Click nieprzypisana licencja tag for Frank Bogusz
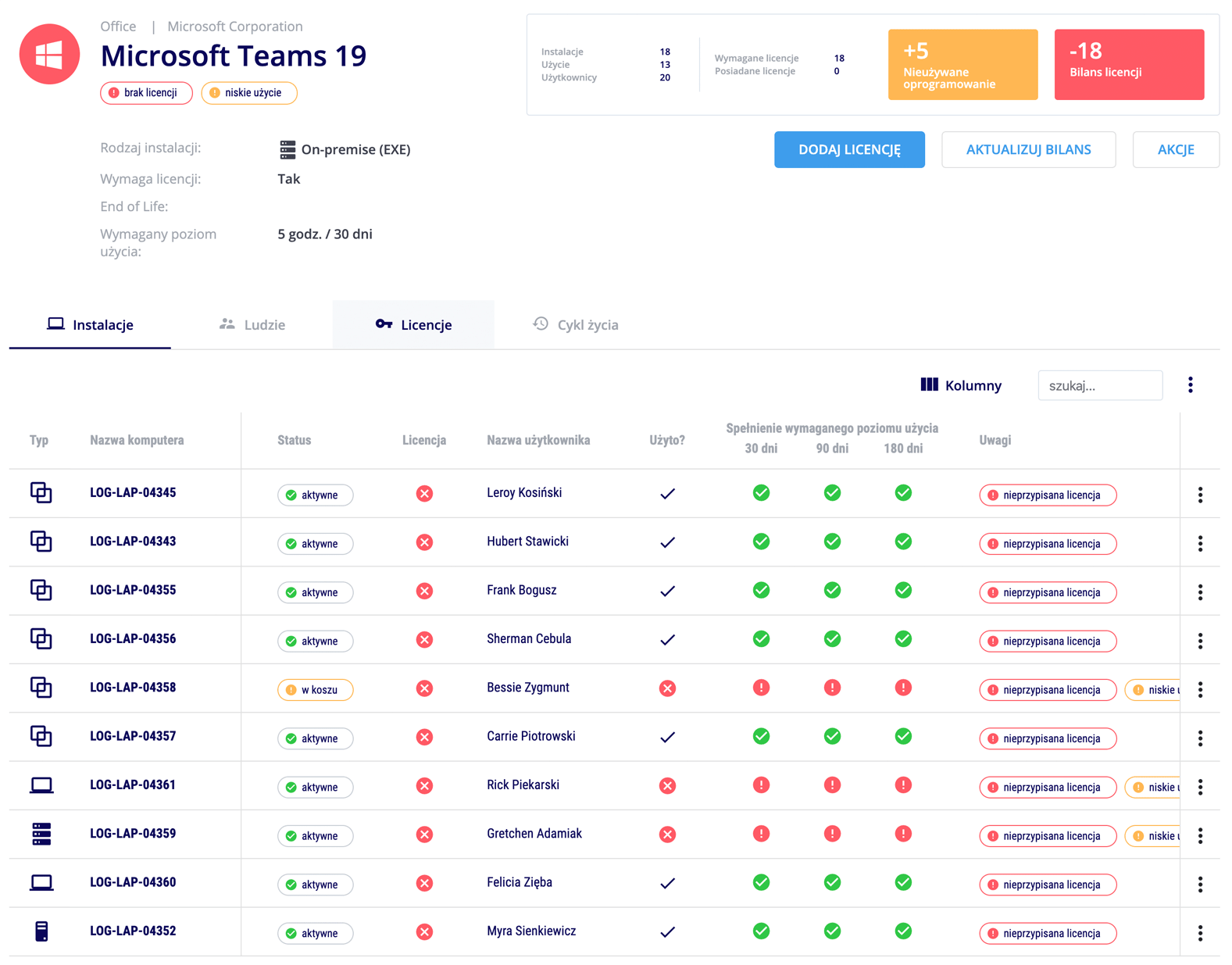This screenshot has height=965, width=1232. (x=1048, y=592)
